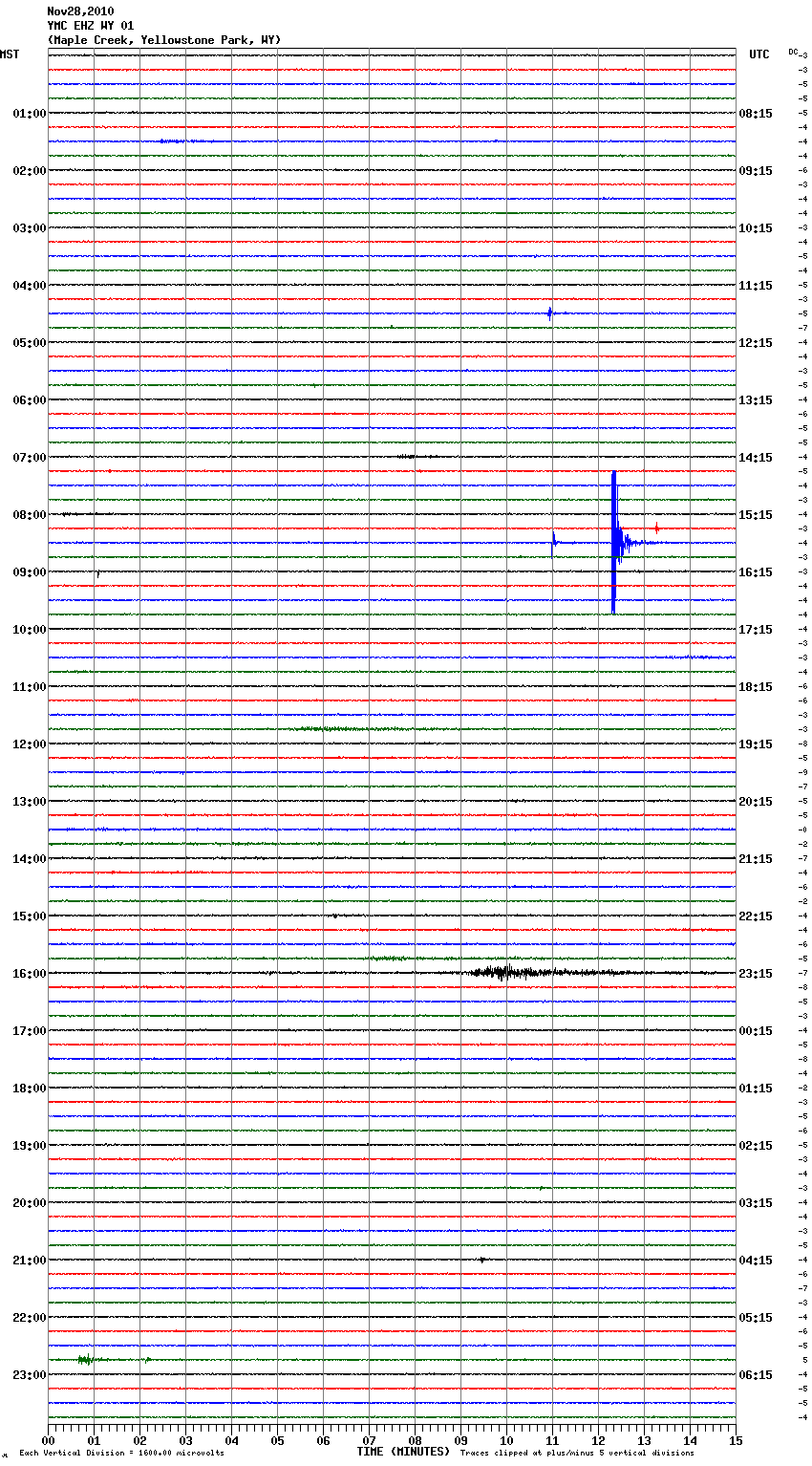Click the 05 minute axis label
The height and width of the screenshot is (1466, 812).
click(277, 1441)
